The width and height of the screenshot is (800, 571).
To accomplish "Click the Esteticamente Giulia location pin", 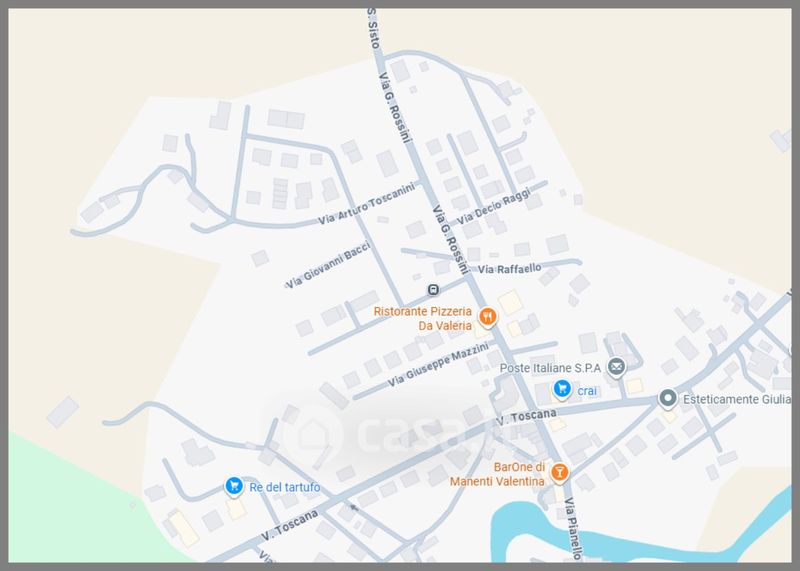I will point(667,398).
